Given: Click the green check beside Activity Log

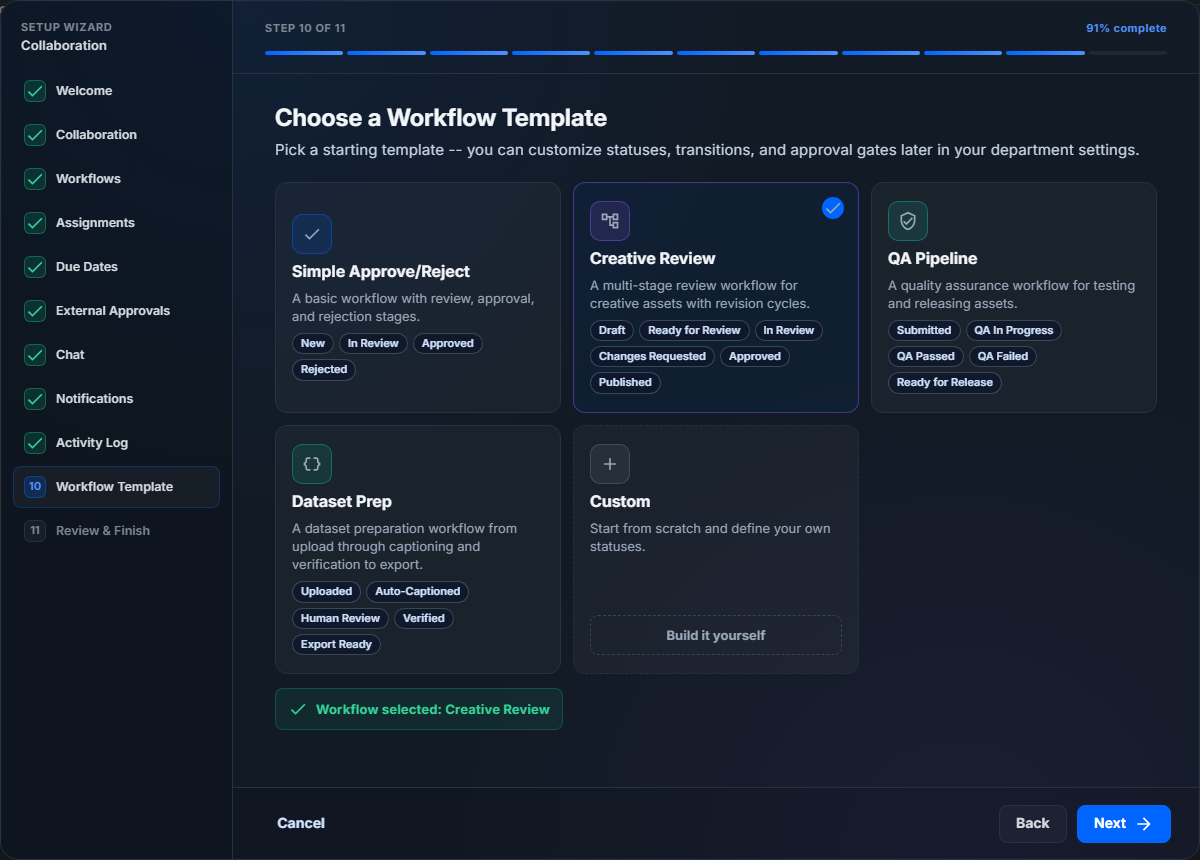Looking at the screenshot, I should coord(35,443).
